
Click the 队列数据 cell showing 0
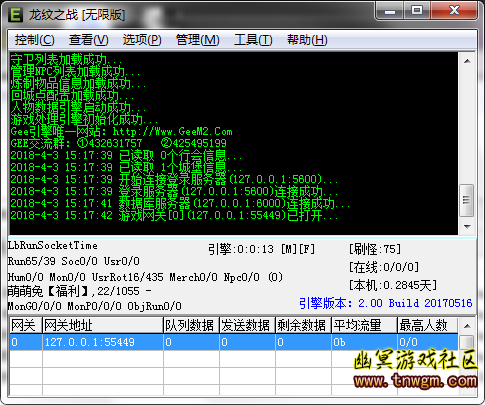[x=191, y=342]
